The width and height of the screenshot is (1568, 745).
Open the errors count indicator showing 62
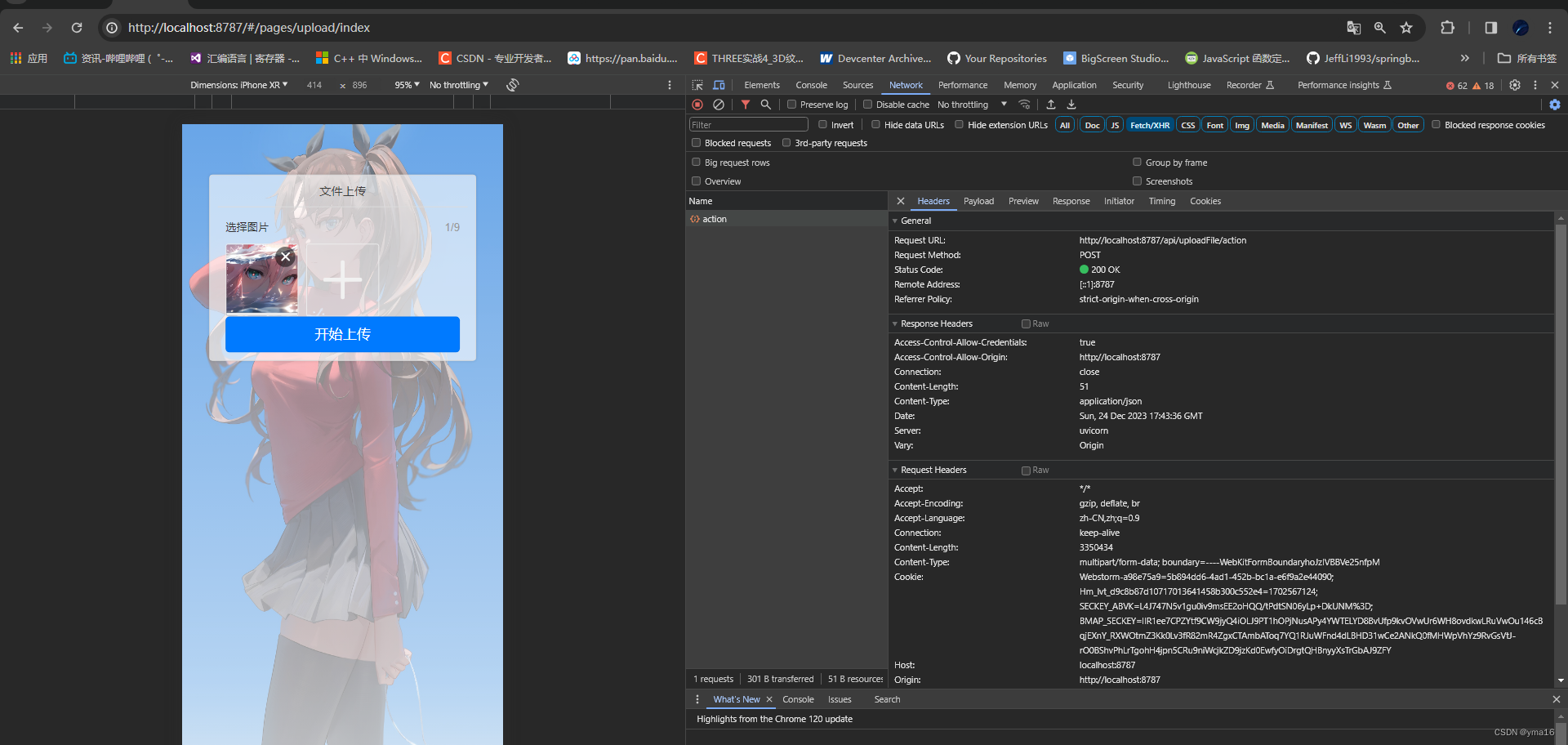tap(1456, 86)
